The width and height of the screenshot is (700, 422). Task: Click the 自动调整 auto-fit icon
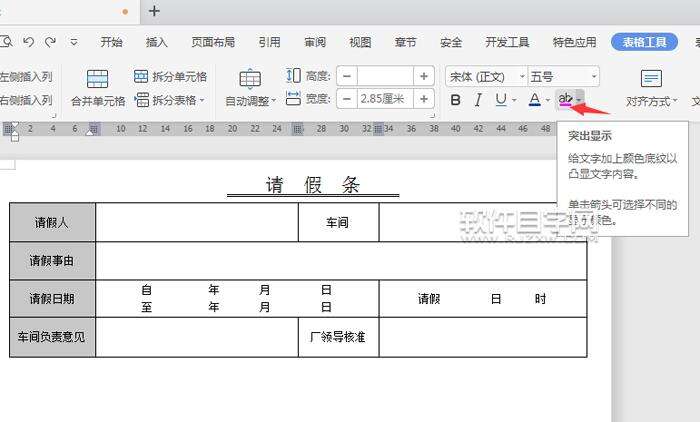[250, 79]
